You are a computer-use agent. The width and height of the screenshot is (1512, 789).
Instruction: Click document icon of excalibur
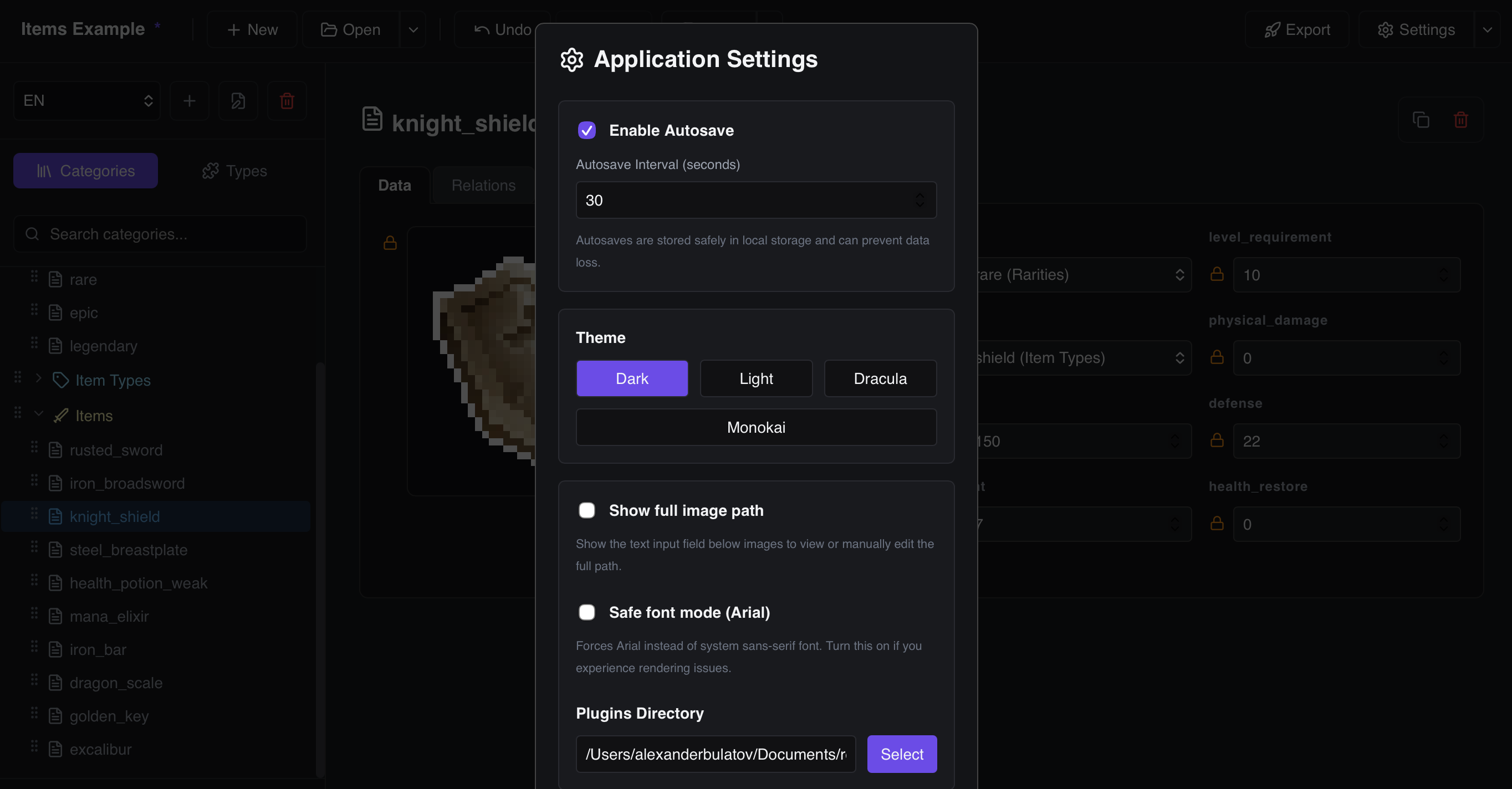point(55,749)
